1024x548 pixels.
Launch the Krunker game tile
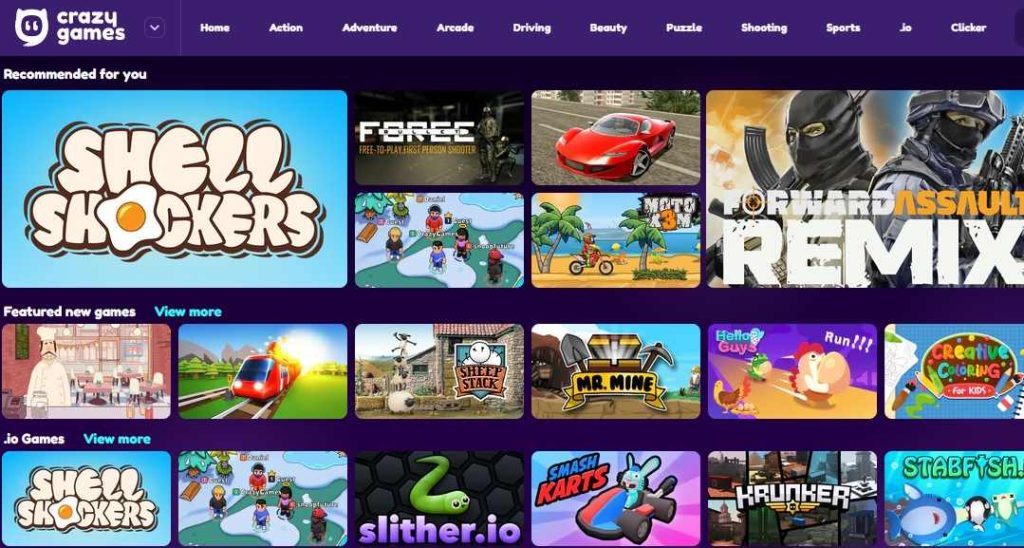click(792, 499)
